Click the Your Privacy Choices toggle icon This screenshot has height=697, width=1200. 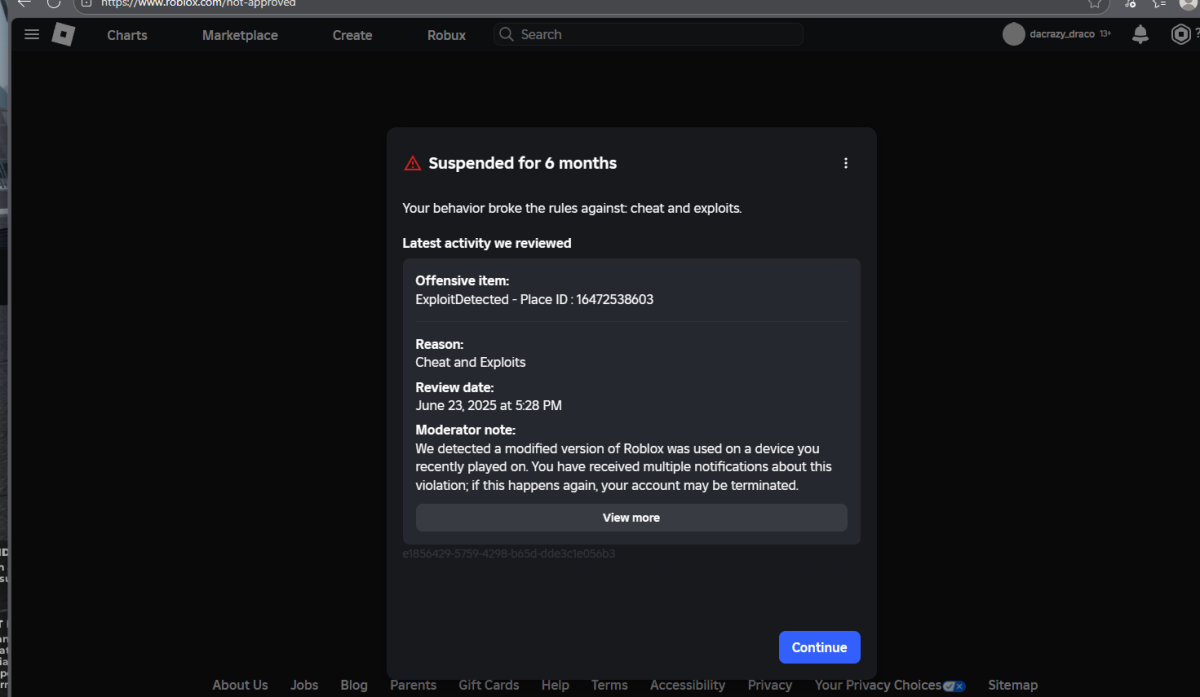coord(953,686)
